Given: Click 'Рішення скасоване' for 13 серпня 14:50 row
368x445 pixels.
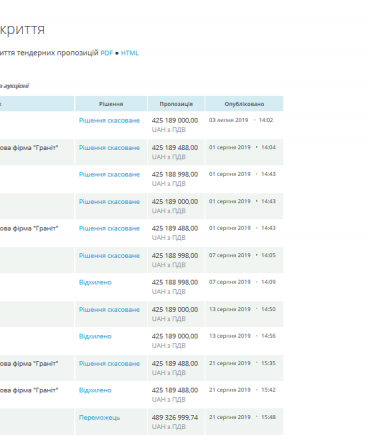Looking at the screenshot, I should pyautogui.click(x=109, y=310).
